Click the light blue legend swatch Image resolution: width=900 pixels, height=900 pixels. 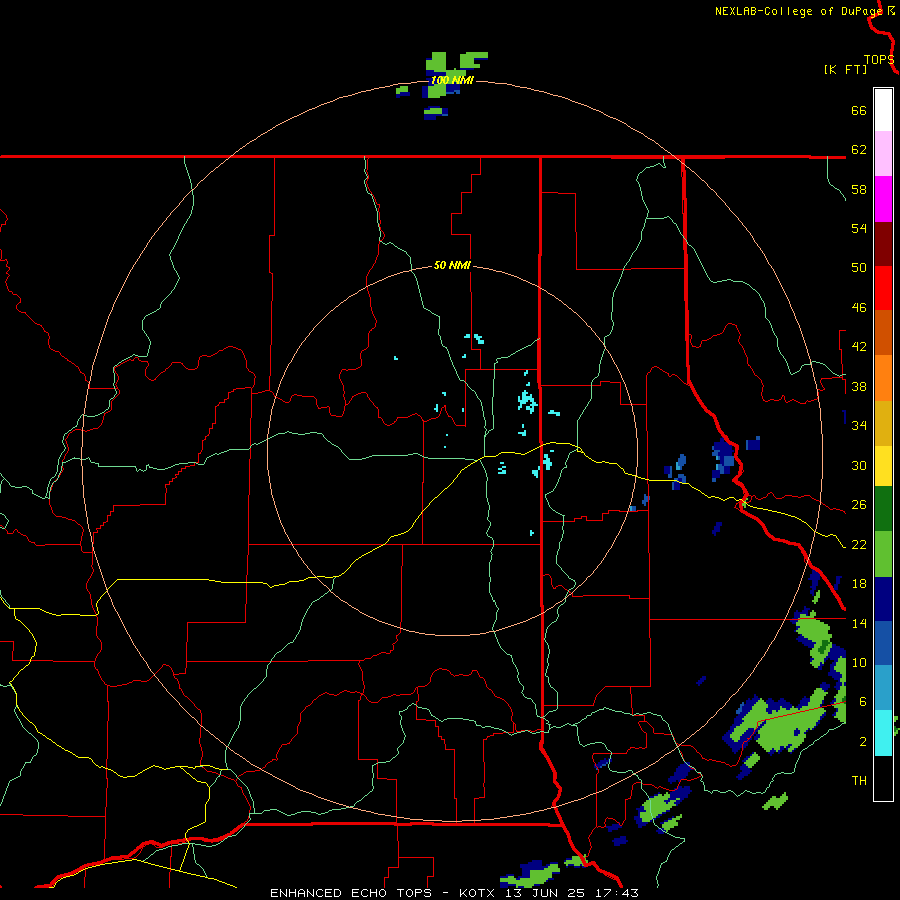[x=883, y=688]
